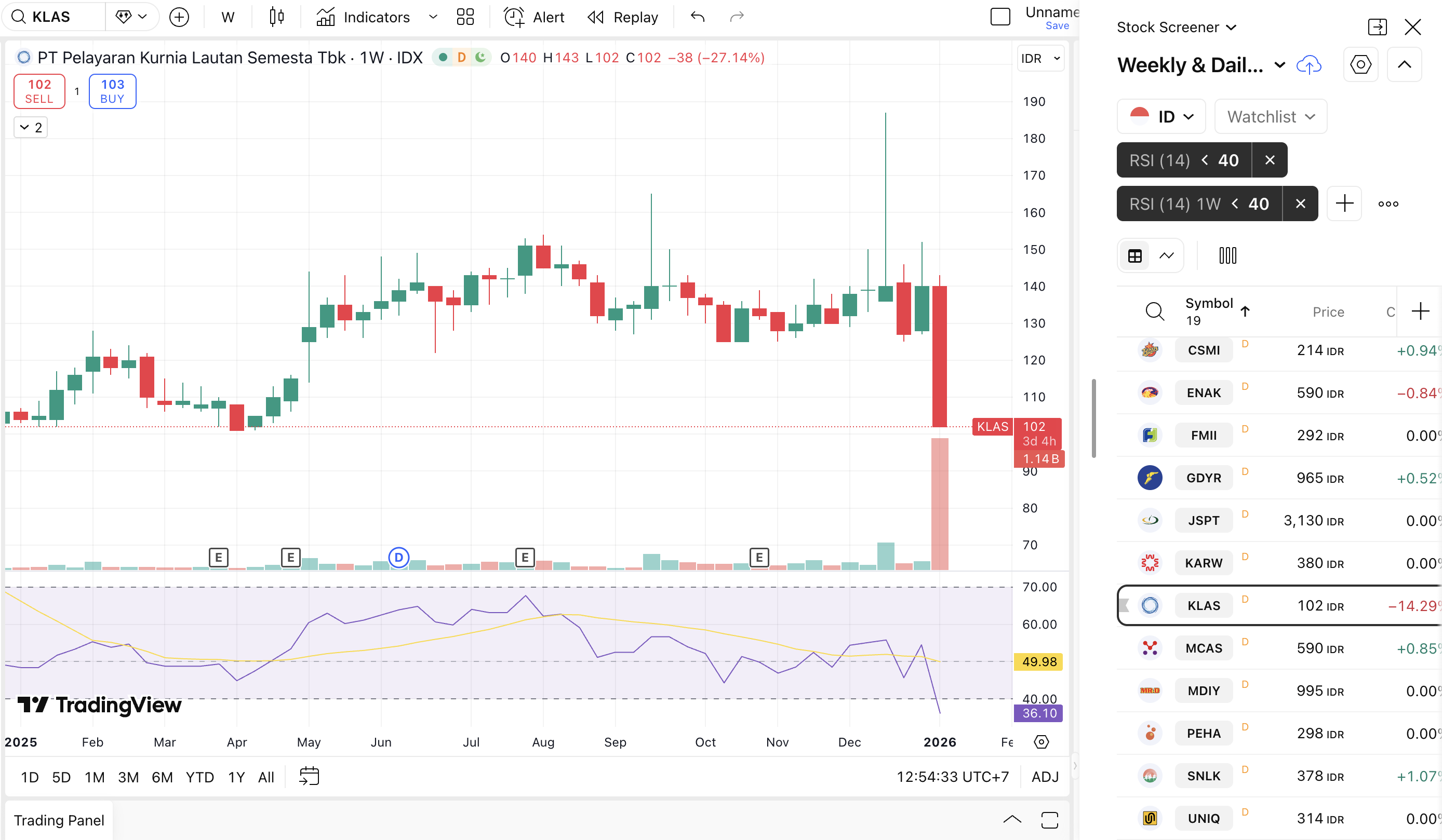
Task: Remove the RSI (14) 1W filter
Action: click(1300, 204)
